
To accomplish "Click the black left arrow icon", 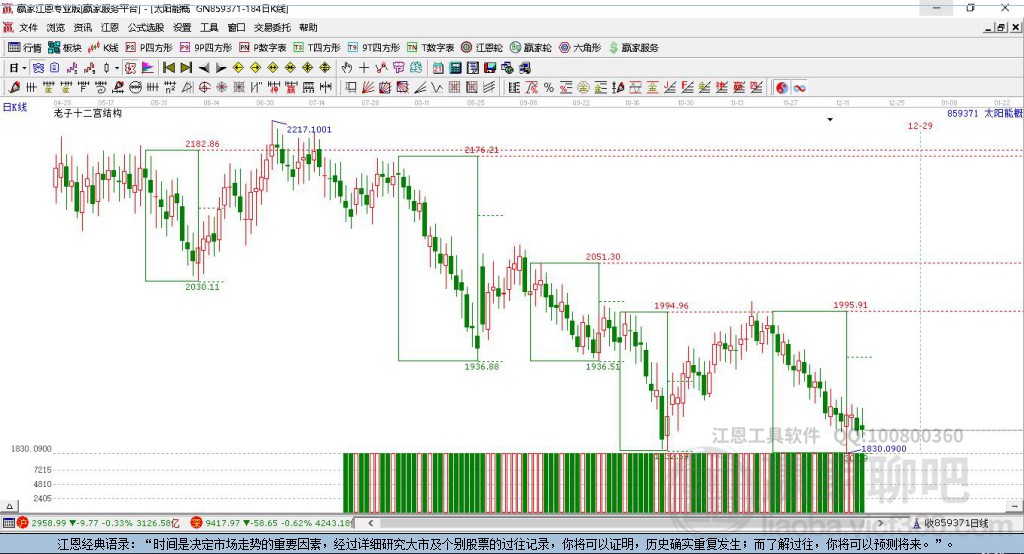I will point(204,68).
